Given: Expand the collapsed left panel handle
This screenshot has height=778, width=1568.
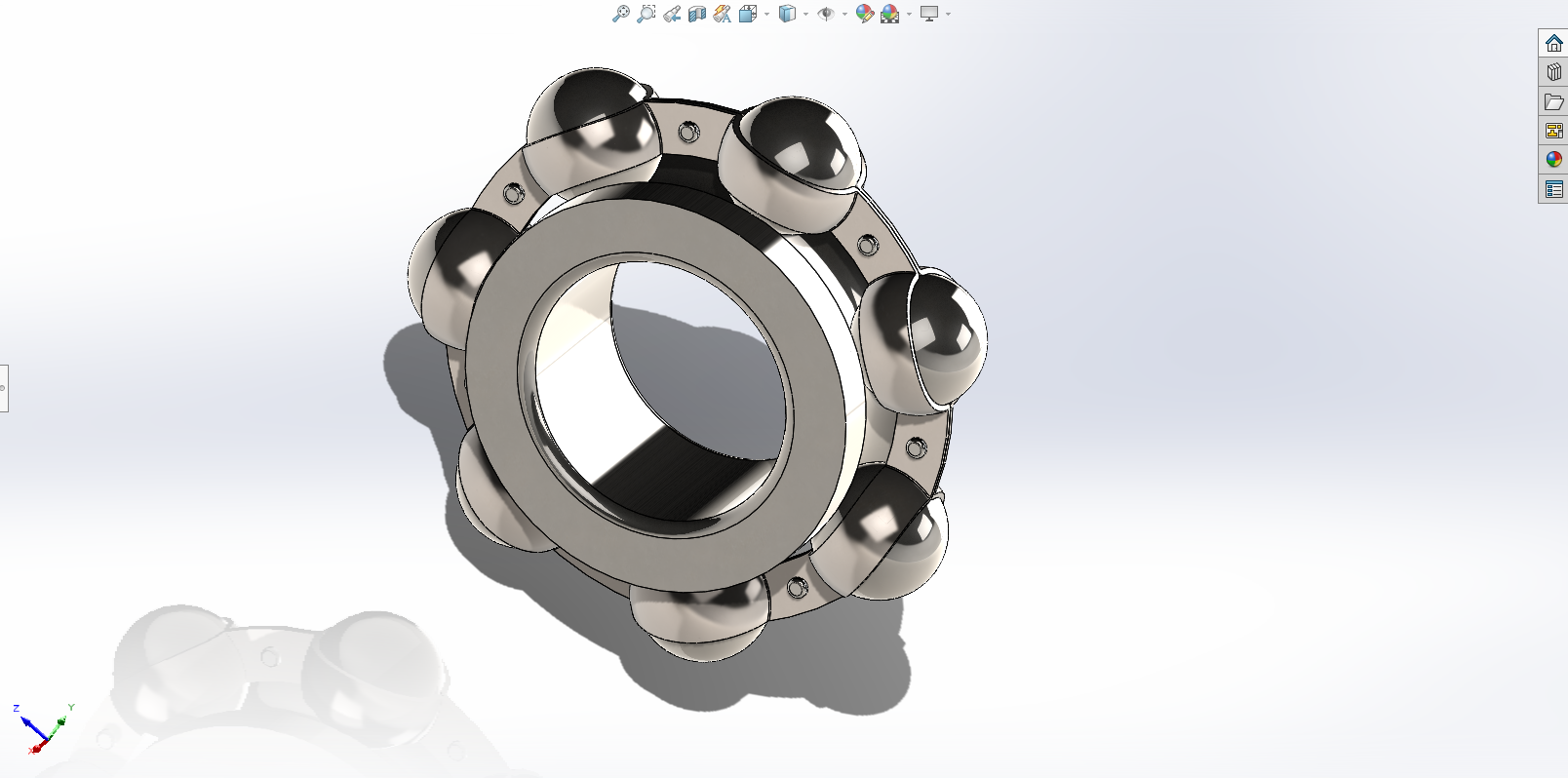Looking at the screenshot, I should (x=4, y=388).
